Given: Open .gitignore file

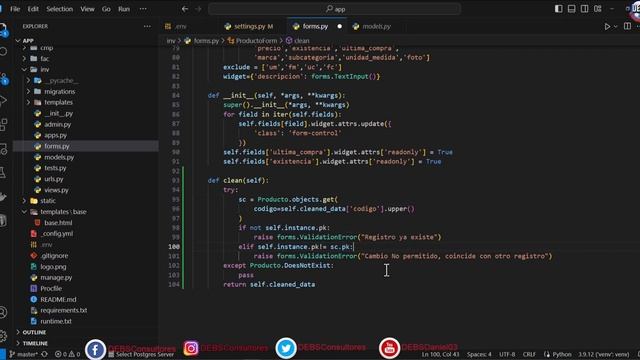Looking at the screenshot, I should pyautogui.click(x=54, y=256).
